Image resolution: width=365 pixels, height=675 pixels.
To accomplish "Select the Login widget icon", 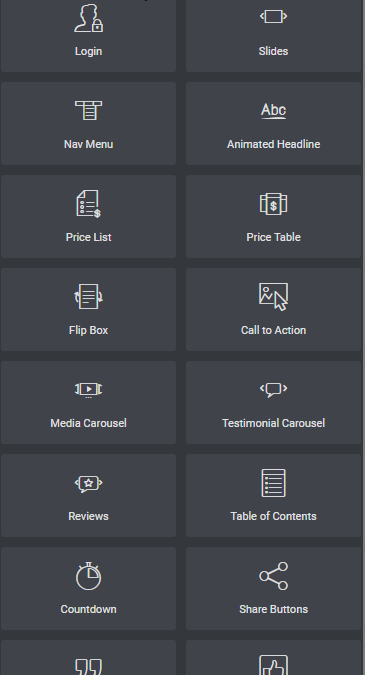I will [89, 18].
